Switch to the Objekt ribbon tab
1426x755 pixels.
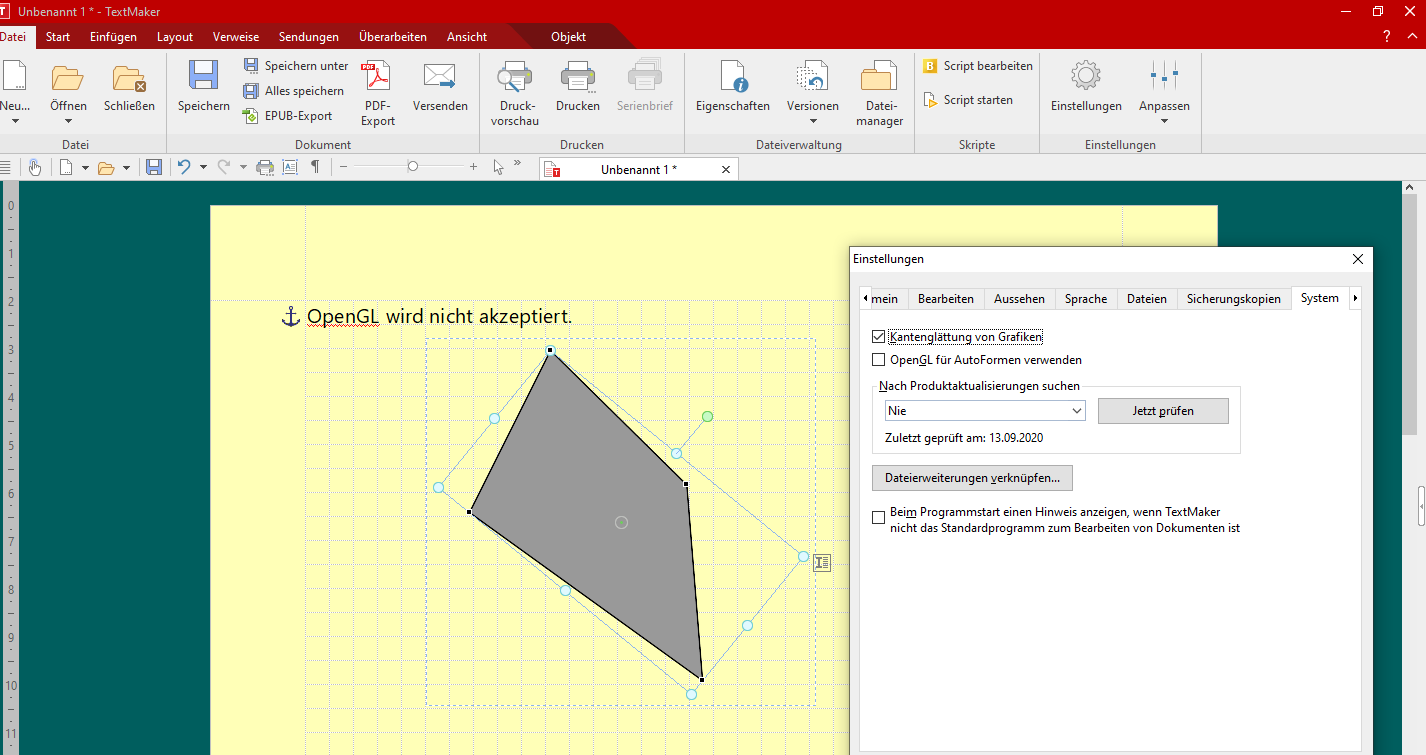coord(569,37)
